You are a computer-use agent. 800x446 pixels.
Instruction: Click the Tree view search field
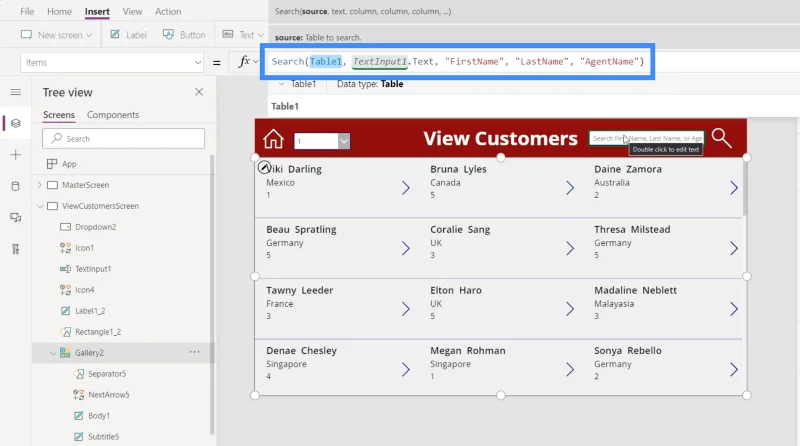123,138
